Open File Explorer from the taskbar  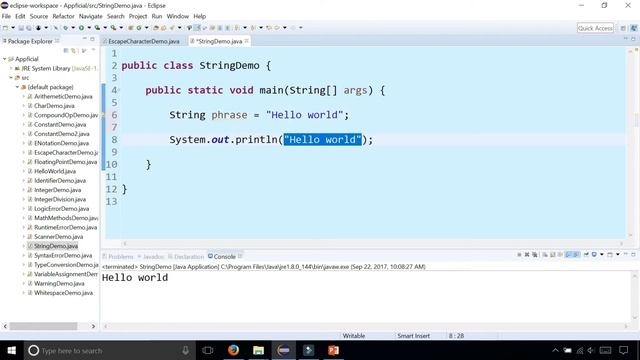(258, 350)
